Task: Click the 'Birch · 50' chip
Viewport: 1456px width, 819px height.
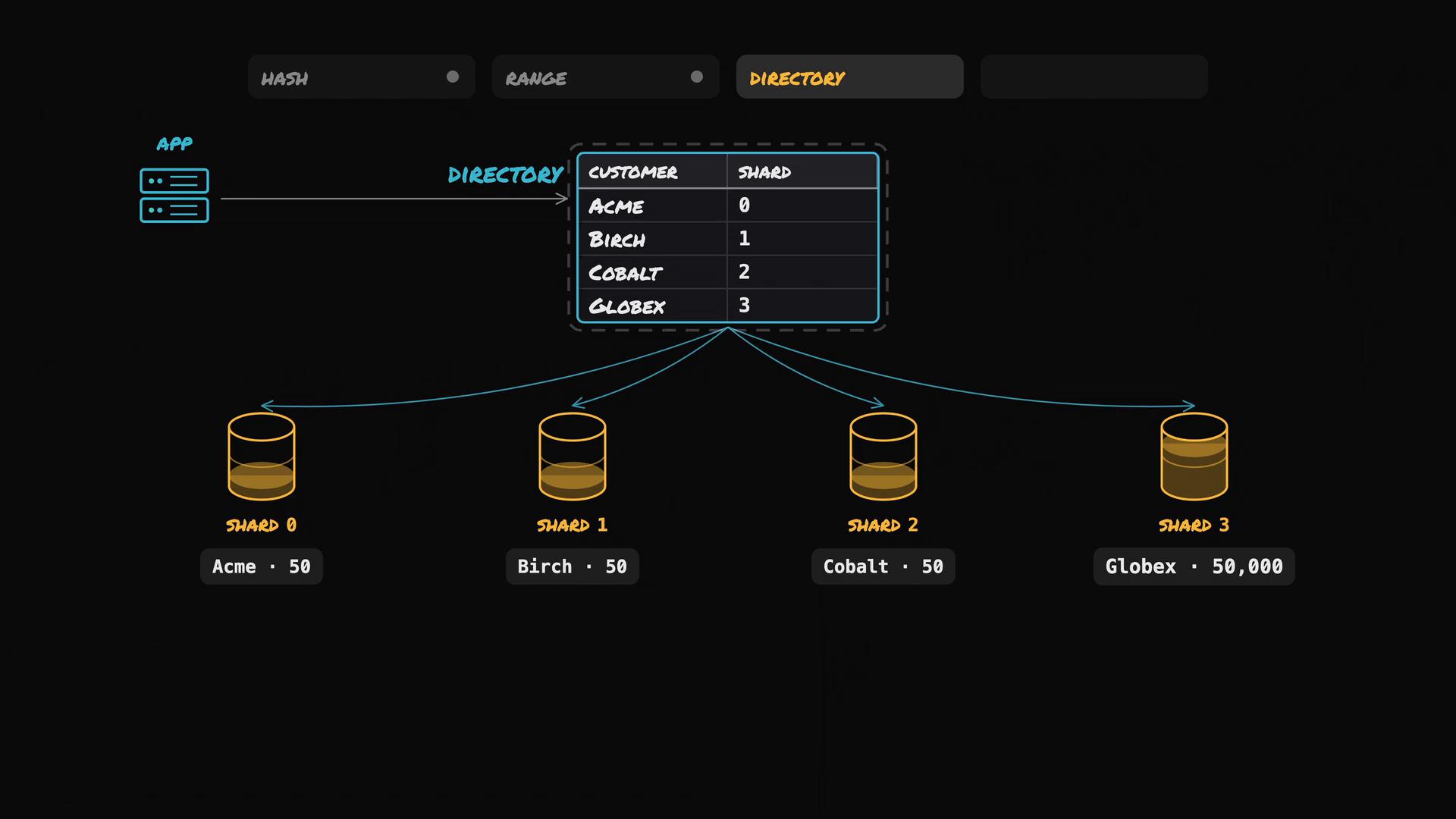Action: 573,566
